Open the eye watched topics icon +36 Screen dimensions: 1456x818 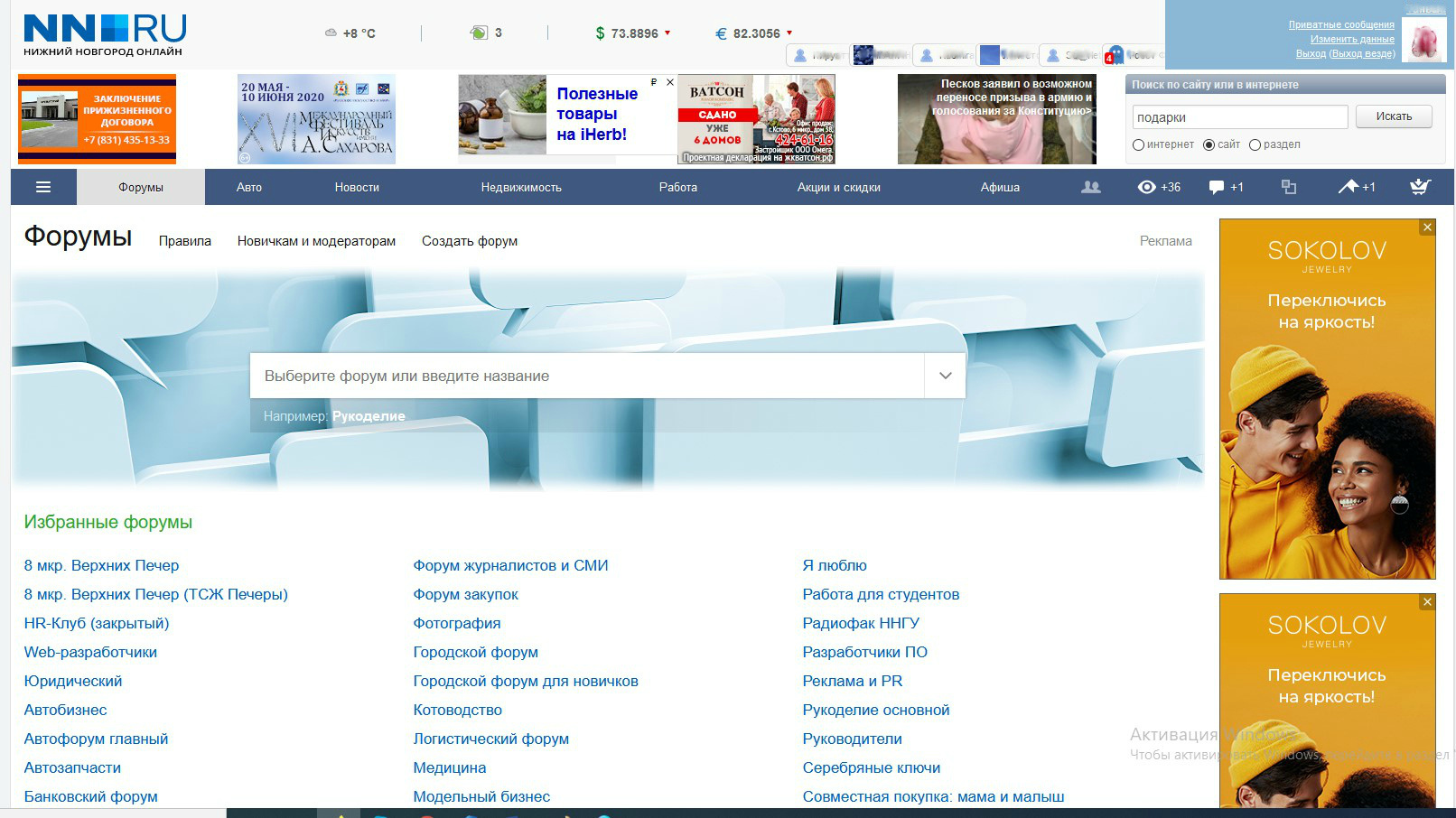click(1159, 187)
